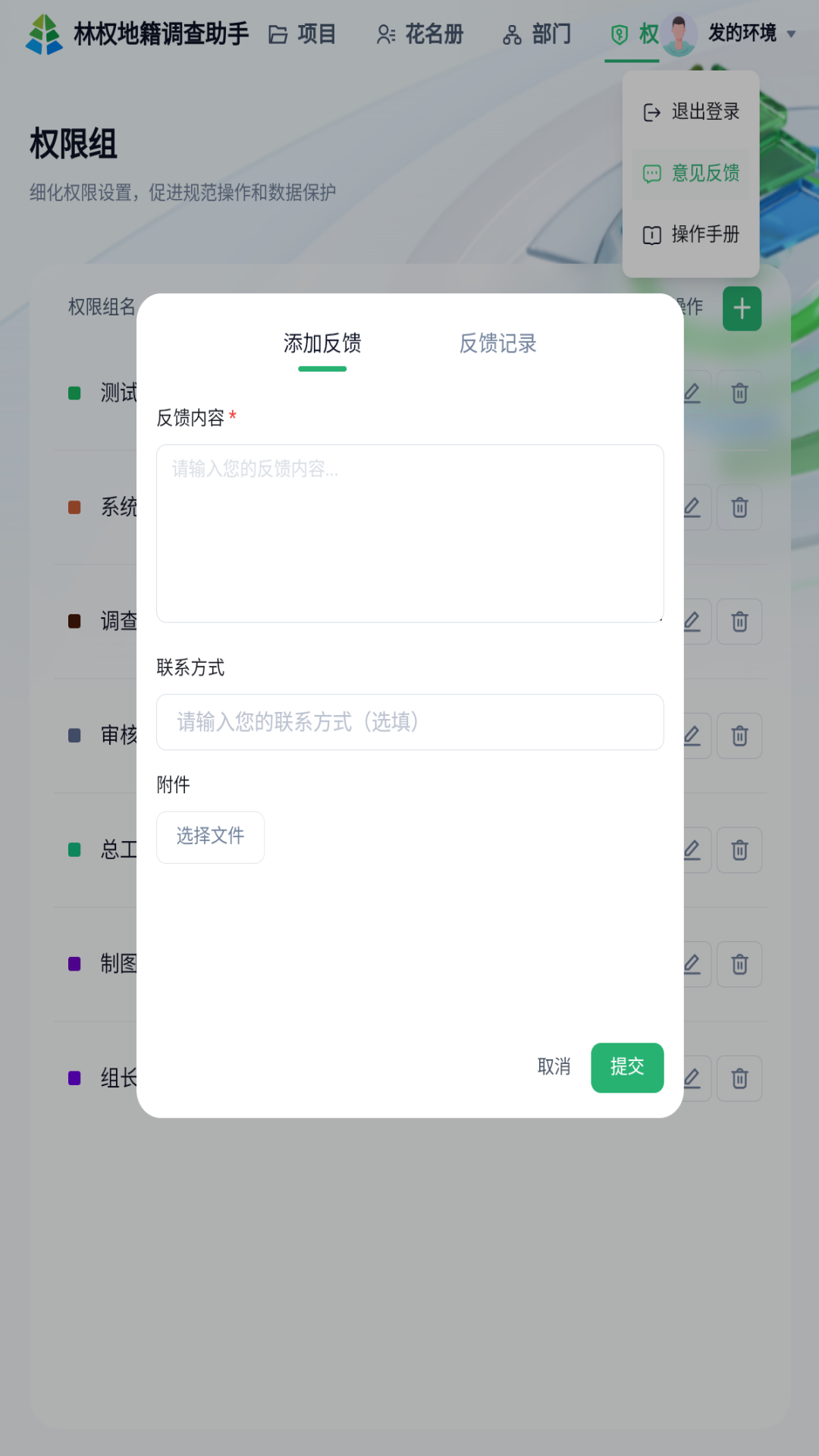The width and height of the screenshot is (819, 1456).
Task: Switch to the 反馈记录 tab
Action: (497, 344)
